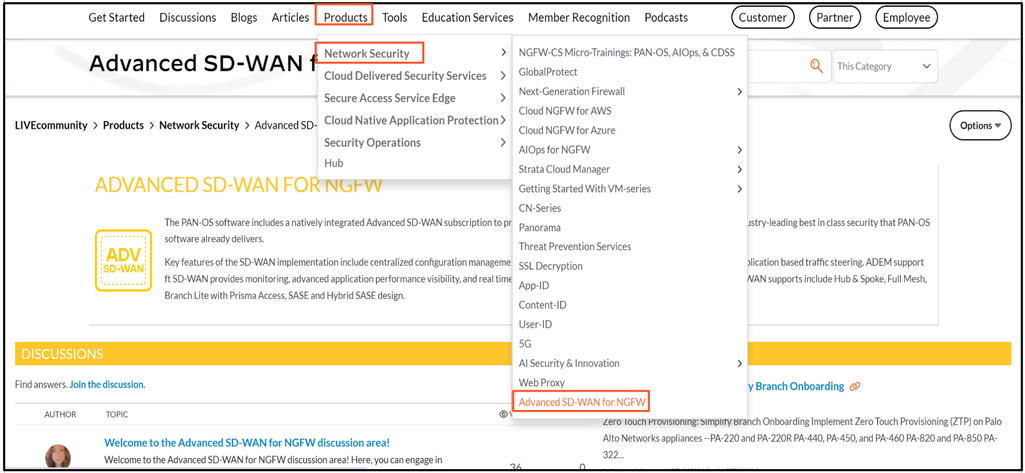Image resolution: width=1025 pixels, height=473 pixels.
Task: Choose AI Security & Innovation entry
Action: coord(569,363)
